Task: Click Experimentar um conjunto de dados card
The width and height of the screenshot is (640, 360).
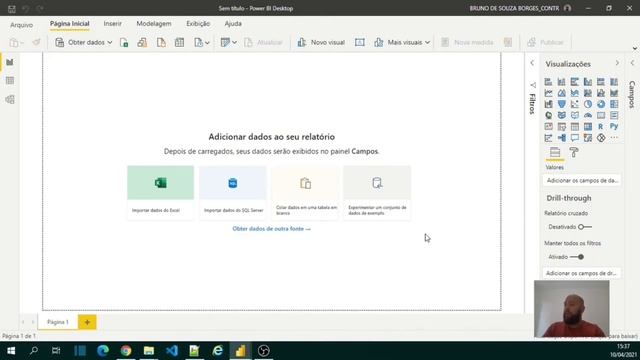Action: click(x=377, y=192)
